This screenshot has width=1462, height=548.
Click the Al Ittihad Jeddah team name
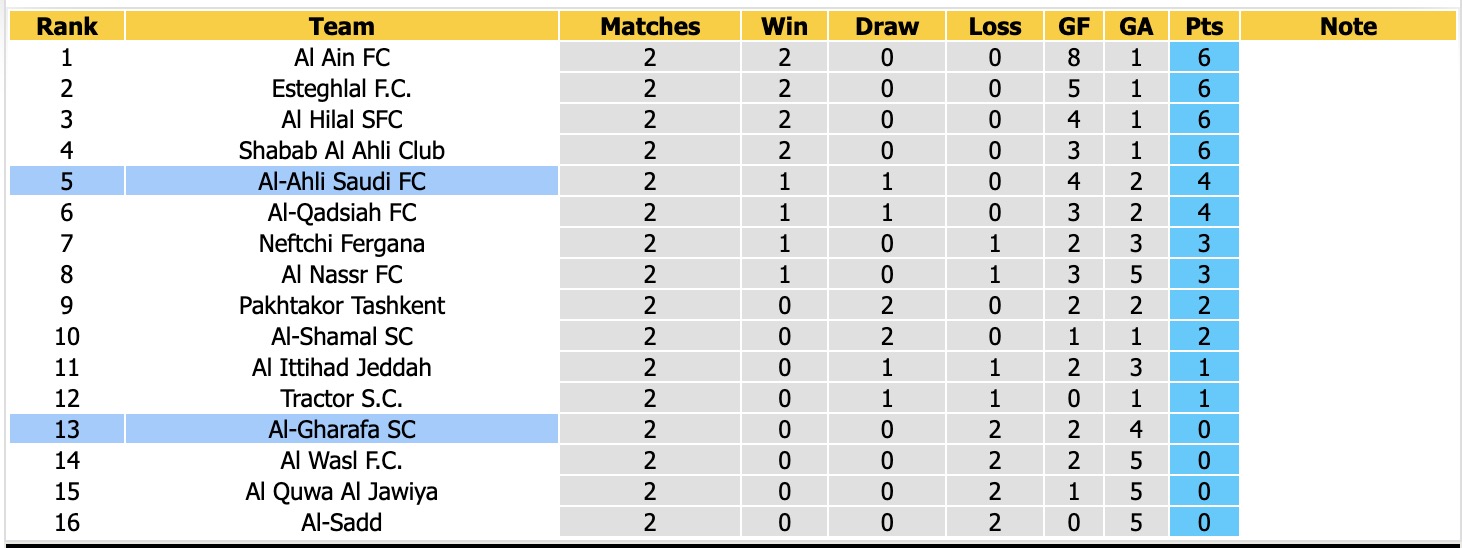342,368
